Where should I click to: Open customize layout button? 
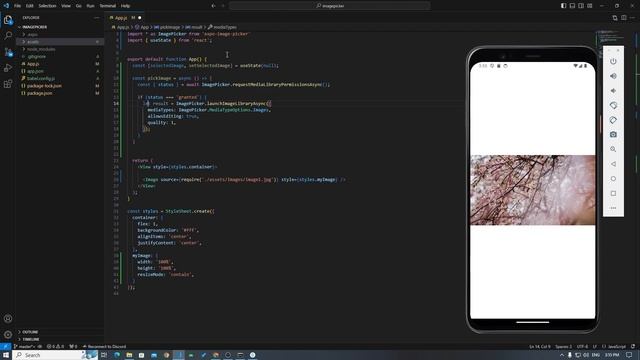590,6
